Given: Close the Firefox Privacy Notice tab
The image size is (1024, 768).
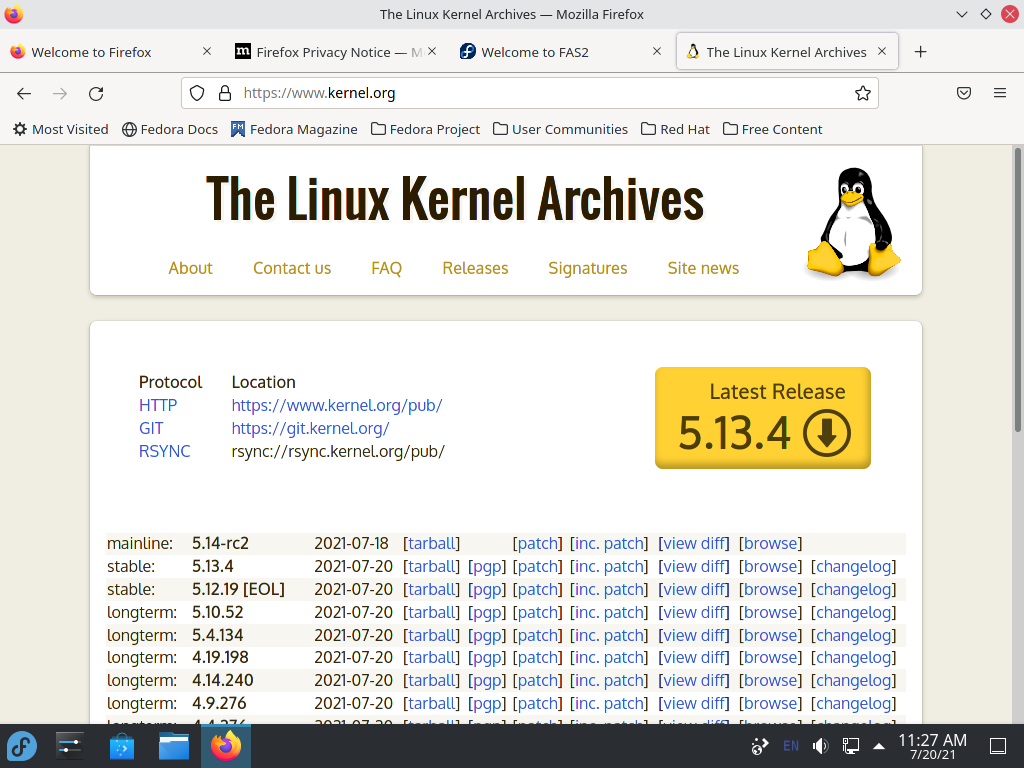Looking at the screenshot, I should 432,51.
